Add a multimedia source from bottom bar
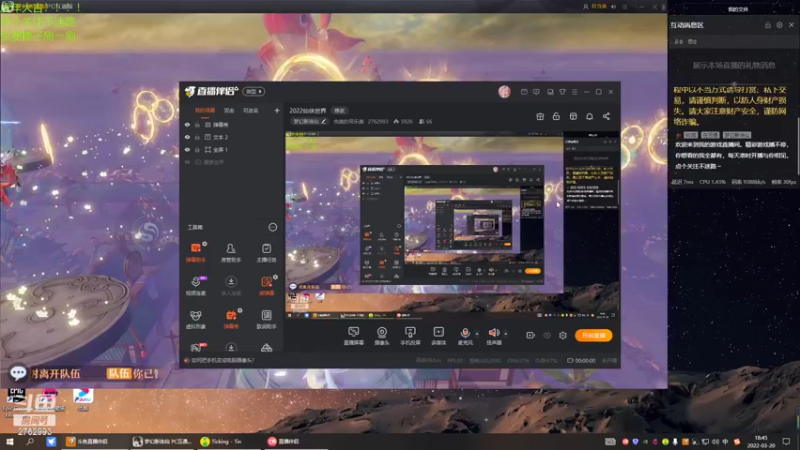The image size is (800, 450). point(438,336)
